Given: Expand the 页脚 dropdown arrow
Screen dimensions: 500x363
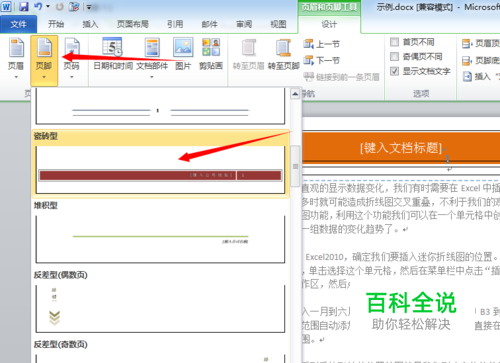Looking at the screenshot, I should (44, 77).
